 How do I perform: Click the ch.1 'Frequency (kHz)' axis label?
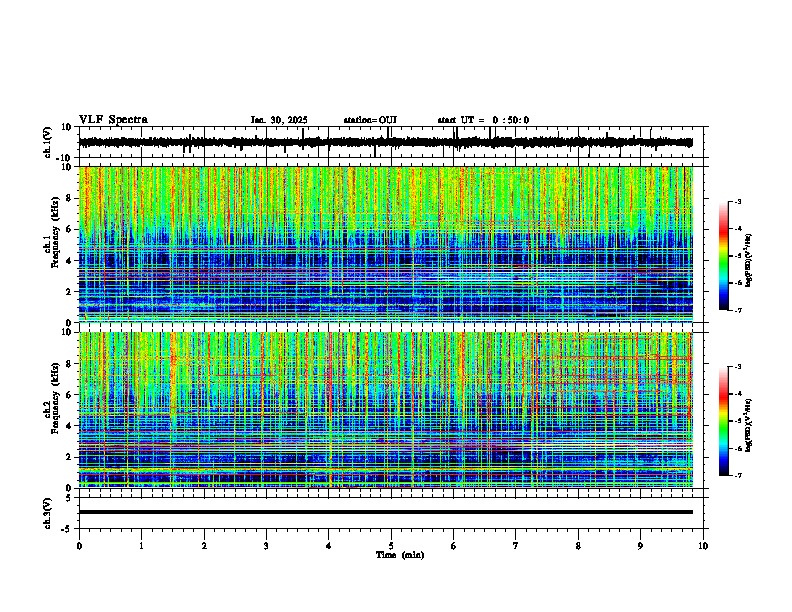(55, 232)
